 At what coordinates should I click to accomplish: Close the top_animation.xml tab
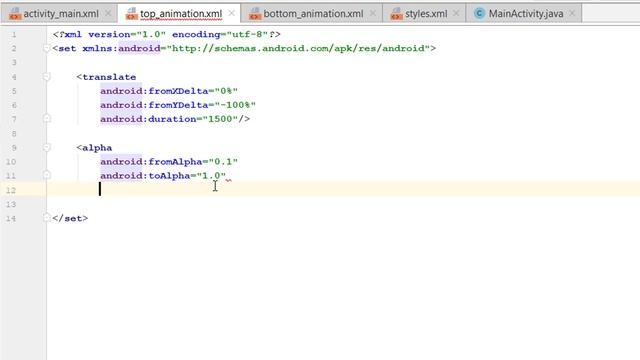[x=231, y=13]
